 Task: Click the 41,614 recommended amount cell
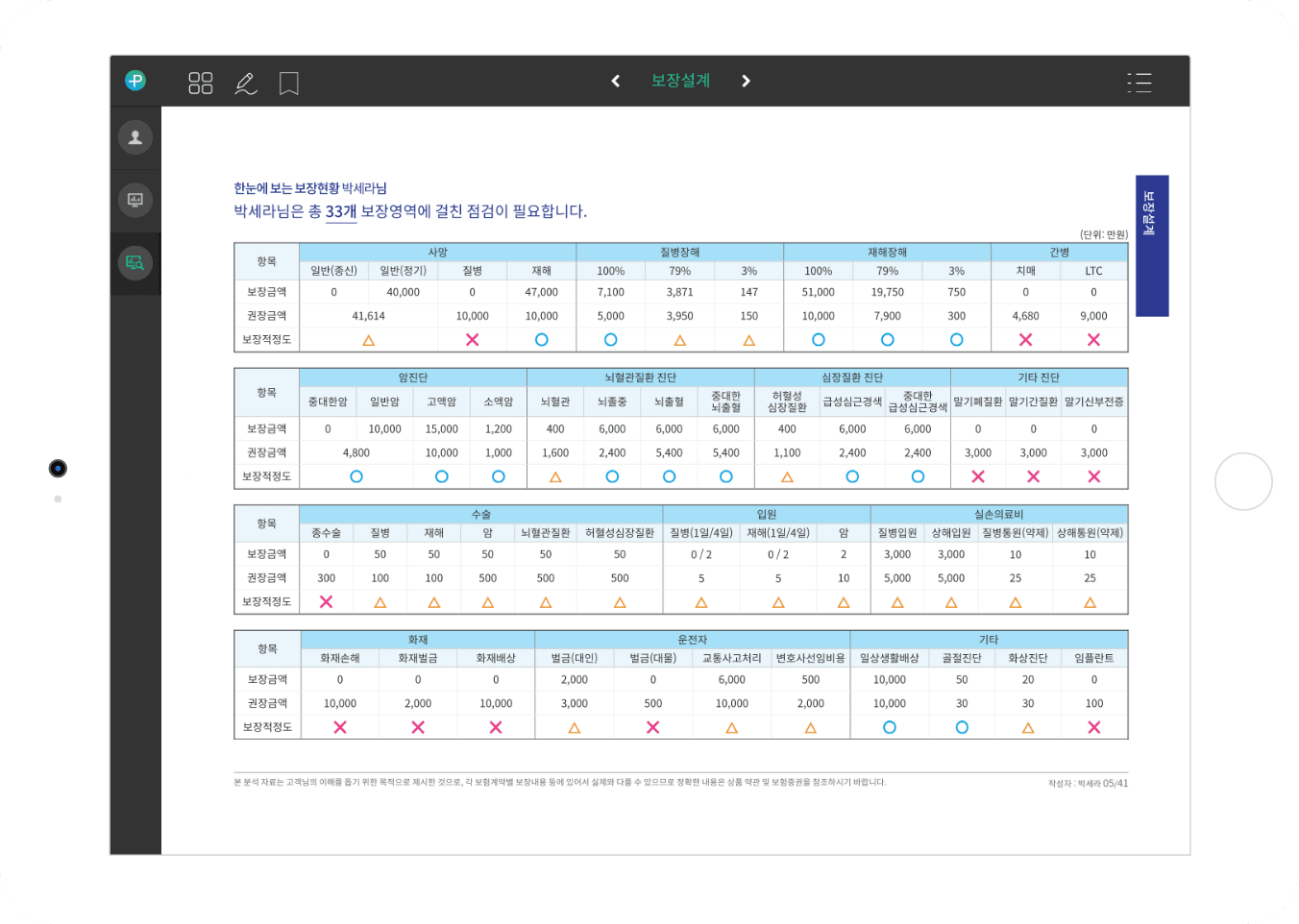pos(368,316)
